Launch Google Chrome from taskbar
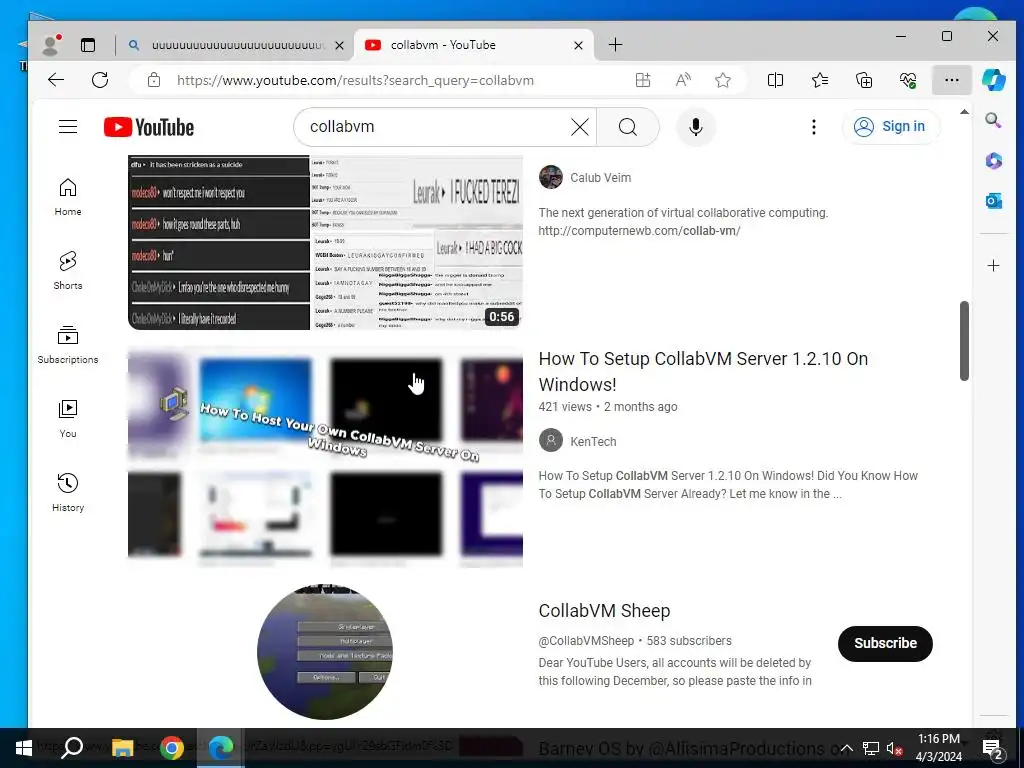 (x=172, y=748)
